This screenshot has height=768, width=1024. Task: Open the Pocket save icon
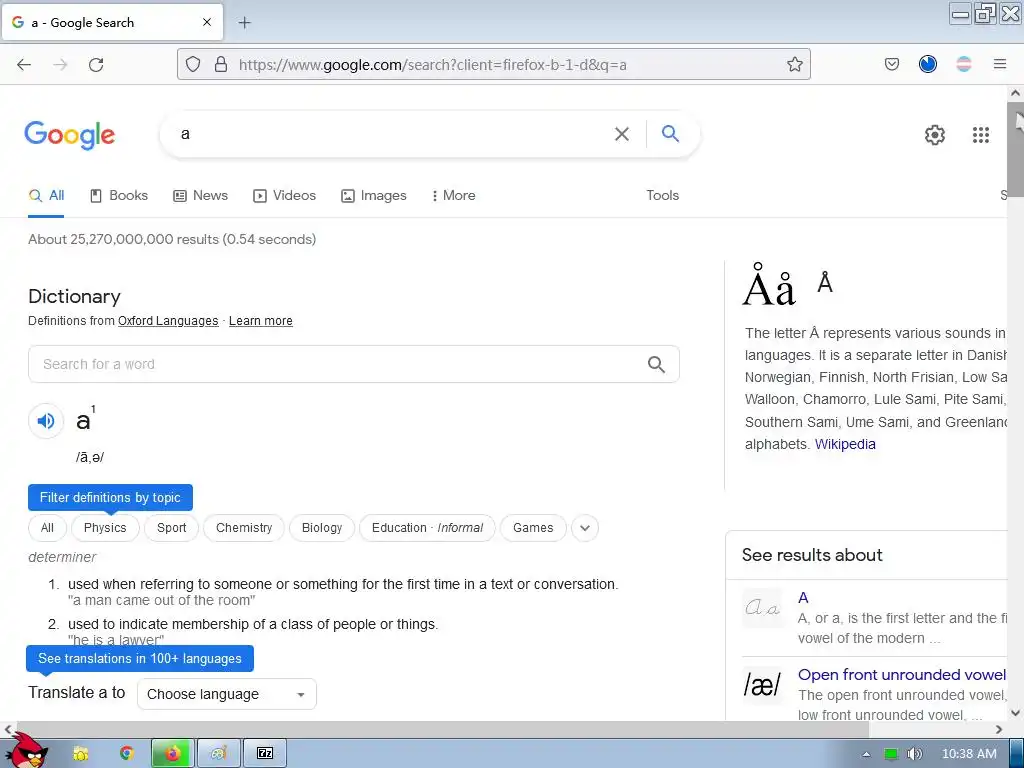click(891, 64)
